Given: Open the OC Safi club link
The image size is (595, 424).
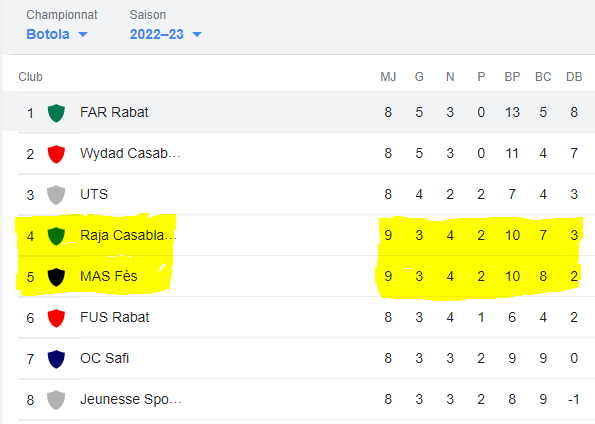Looking at the screenshot, I should point(104,358).
